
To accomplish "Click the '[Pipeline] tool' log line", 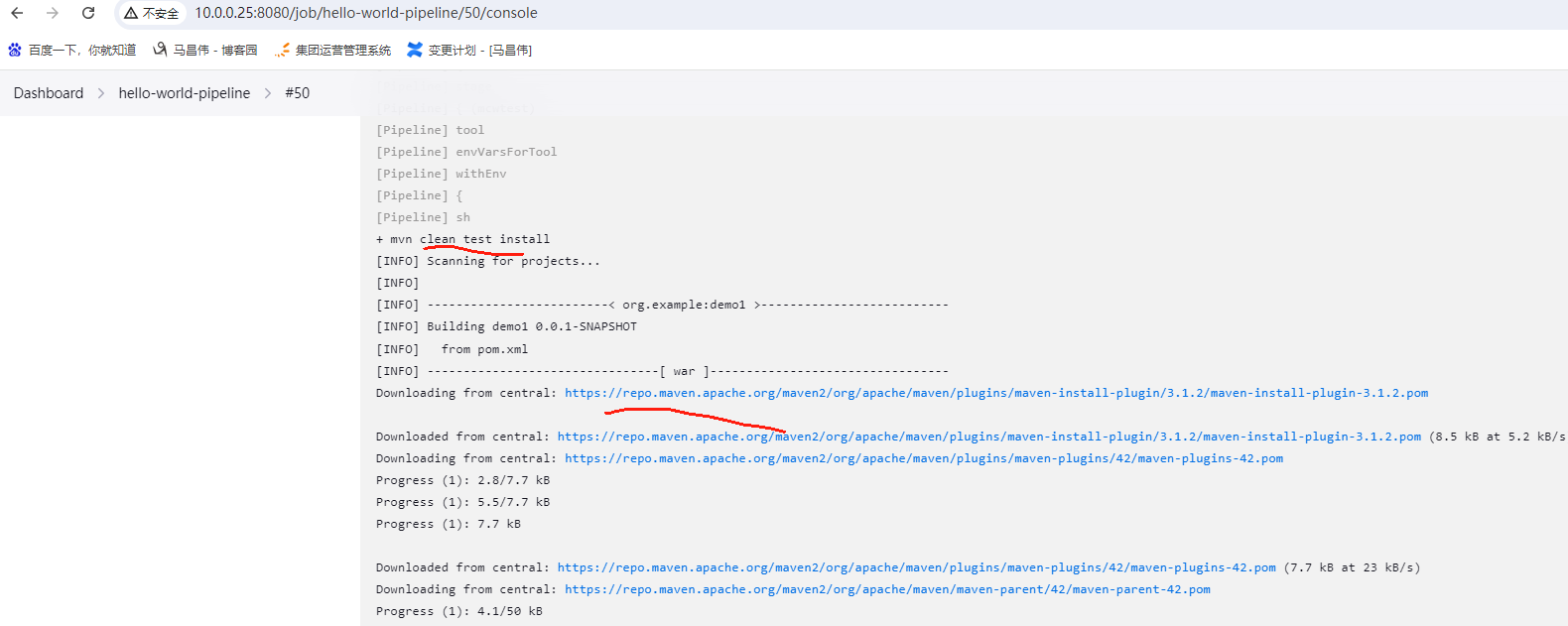I will pyautogui.click(x=431, y=130).
